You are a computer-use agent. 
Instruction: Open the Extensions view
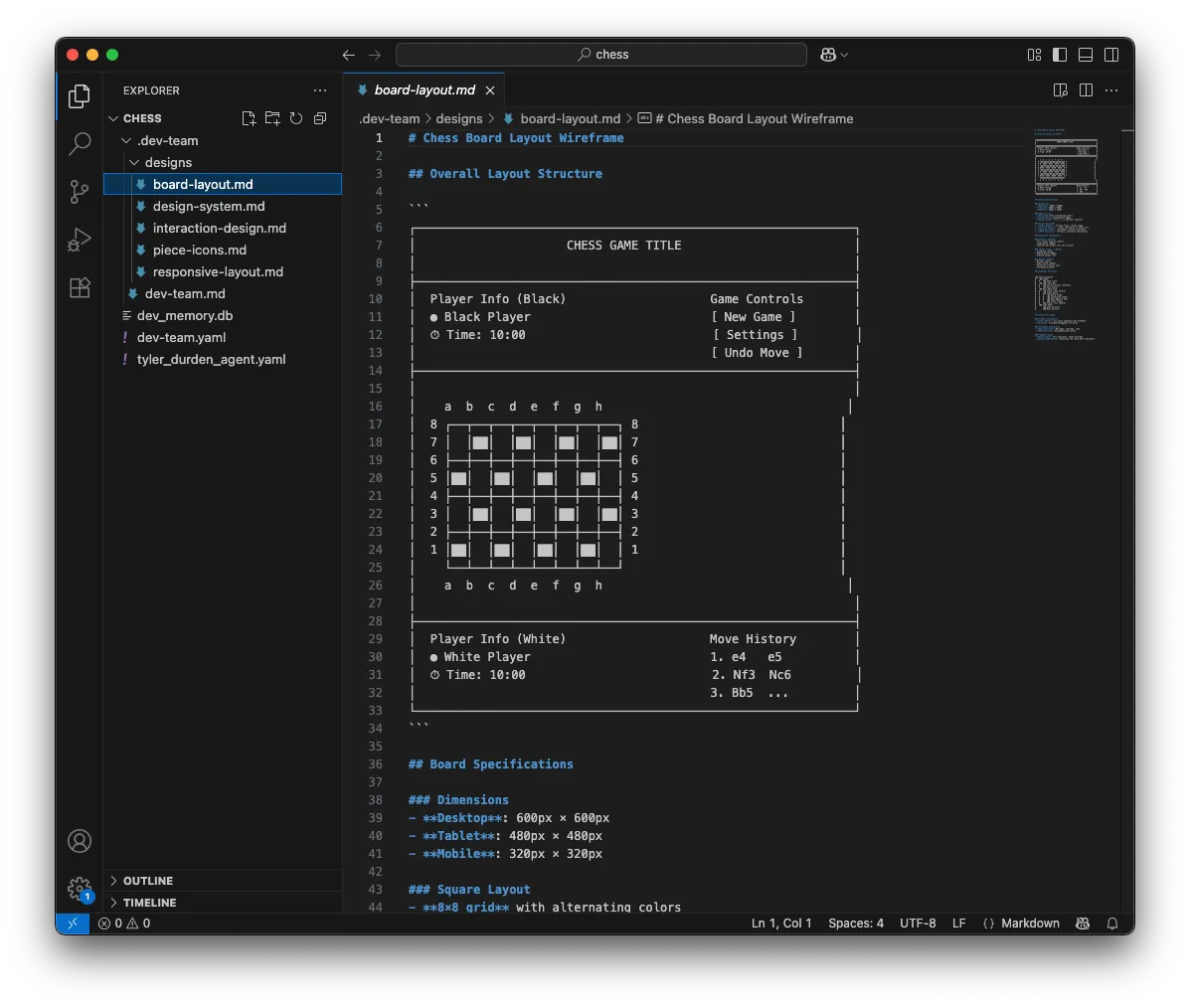(x=80, y=287)
